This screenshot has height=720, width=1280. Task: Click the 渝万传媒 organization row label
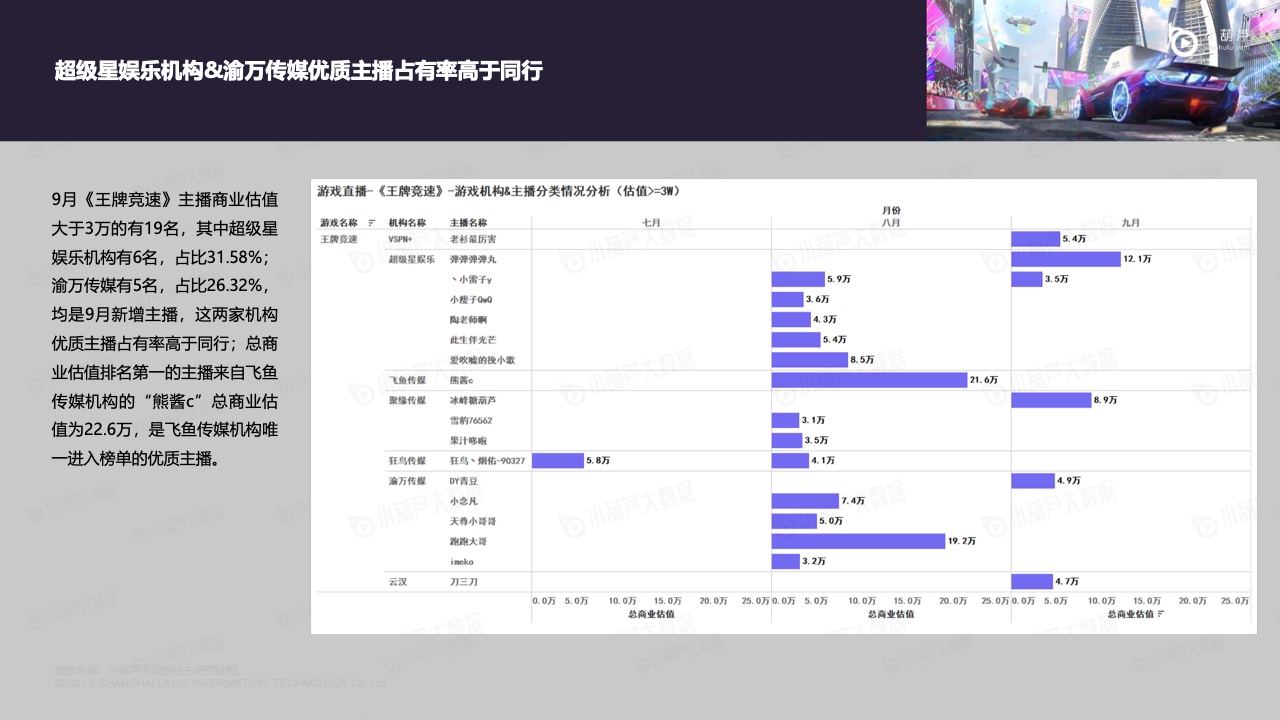[x=407, y=481]
